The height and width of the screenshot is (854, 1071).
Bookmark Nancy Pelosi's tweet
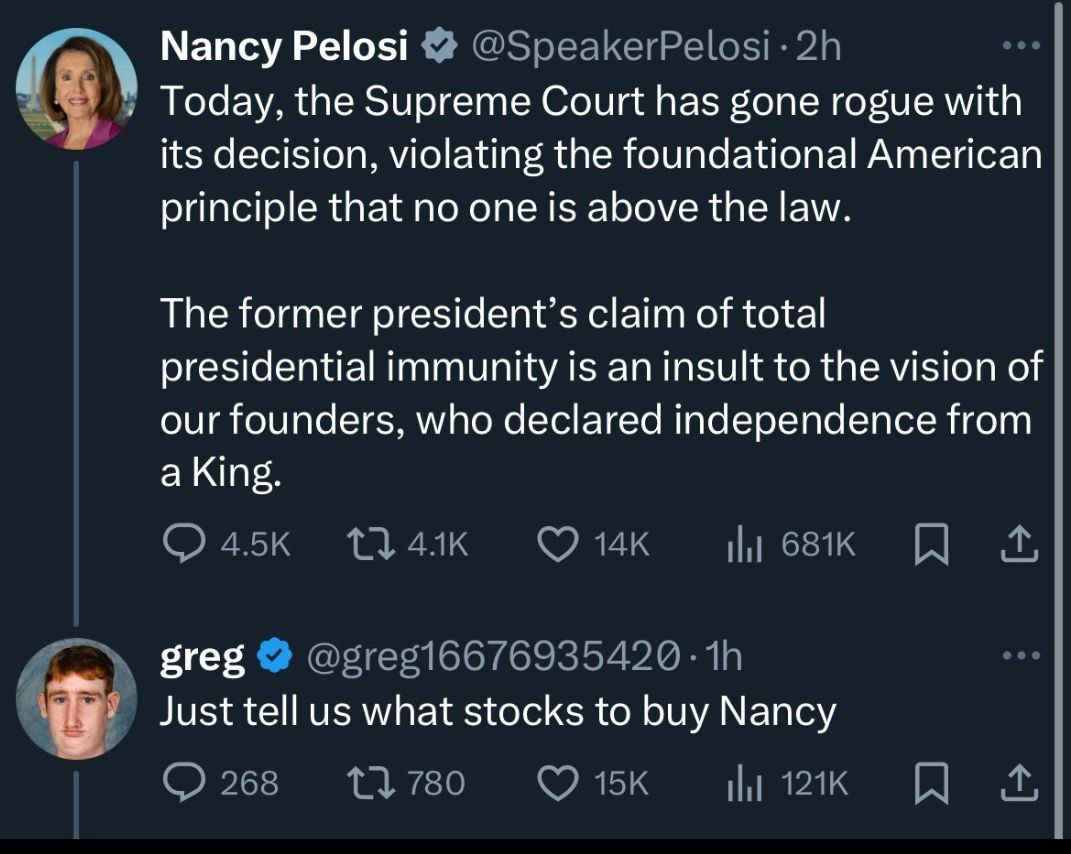[x=931, y=544]
